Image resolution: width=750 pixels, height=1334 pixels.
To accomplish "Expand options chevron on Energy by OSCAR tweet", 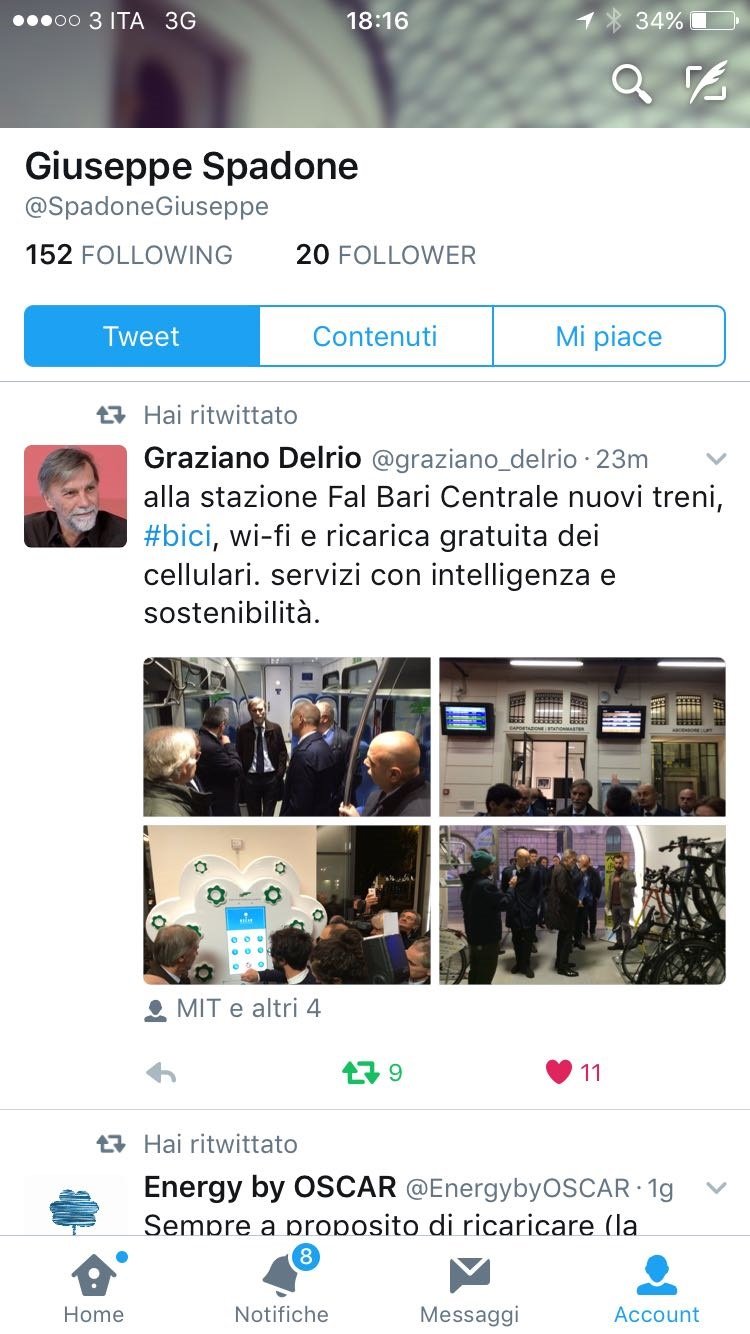I will coord(716,1188).
